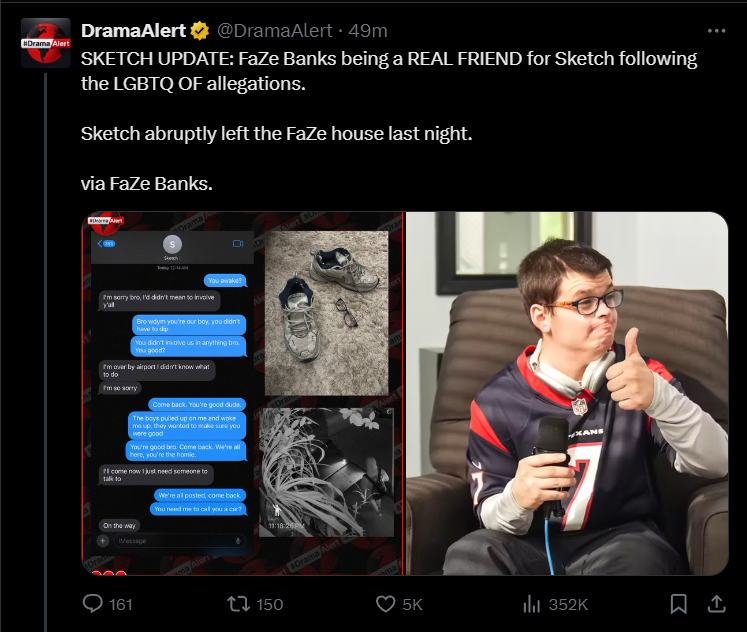
Task: Open the 49m timestamp permalink
Action: point(368,31)
